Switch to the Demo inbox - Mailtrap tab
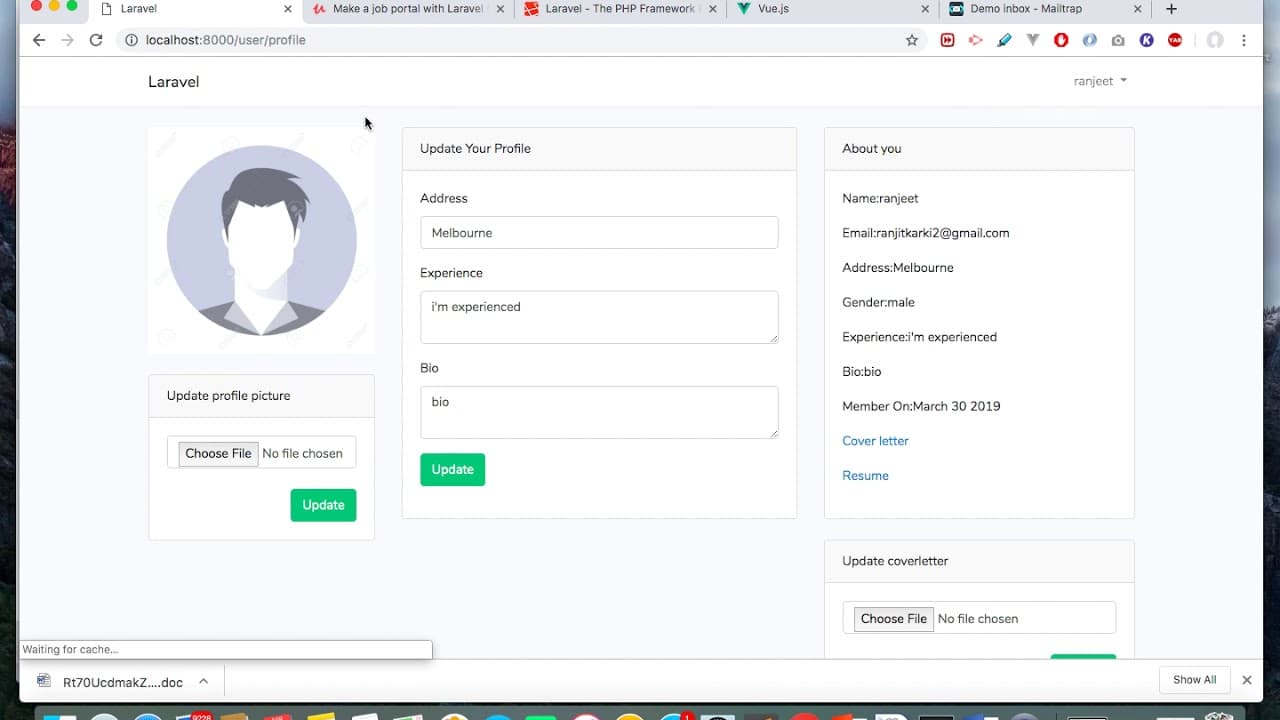Screen dimensions: 1280x720 click(1040, 9)
